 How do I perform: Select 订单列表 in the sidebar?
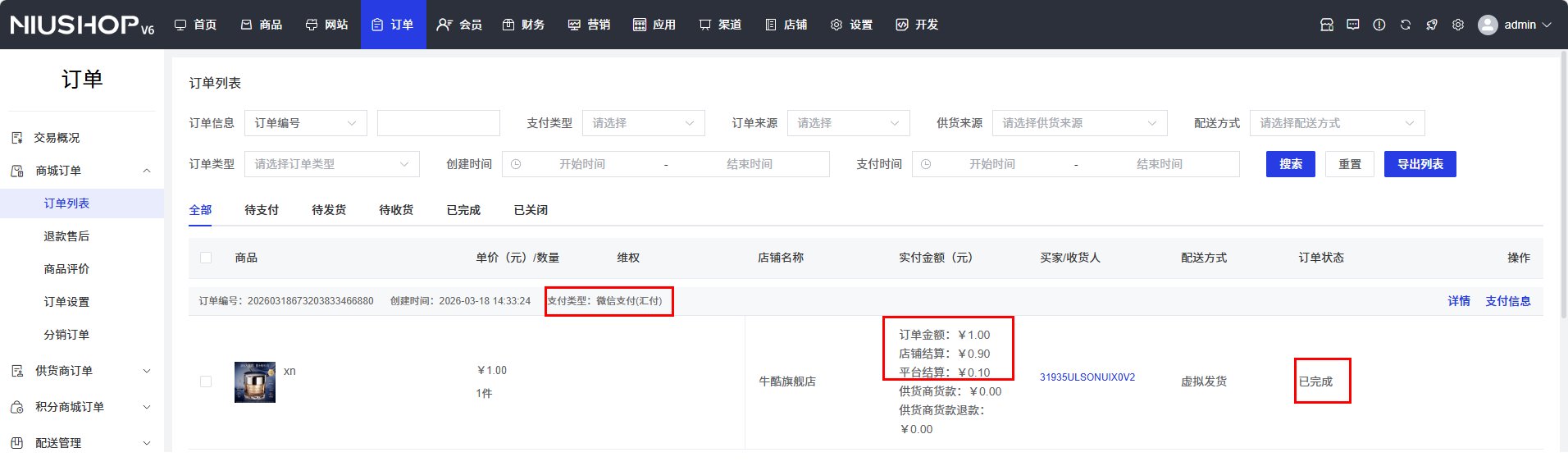pyautogui.click(x=82, y=203)
